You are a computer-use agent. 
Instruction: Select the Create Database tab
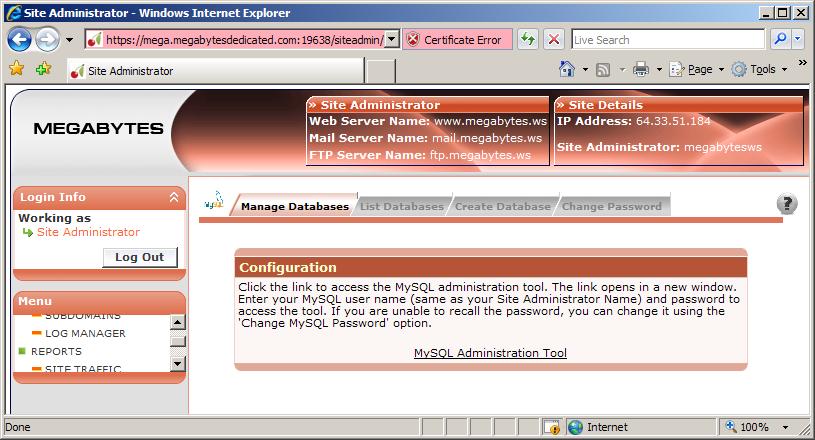[x=502, y=206]
